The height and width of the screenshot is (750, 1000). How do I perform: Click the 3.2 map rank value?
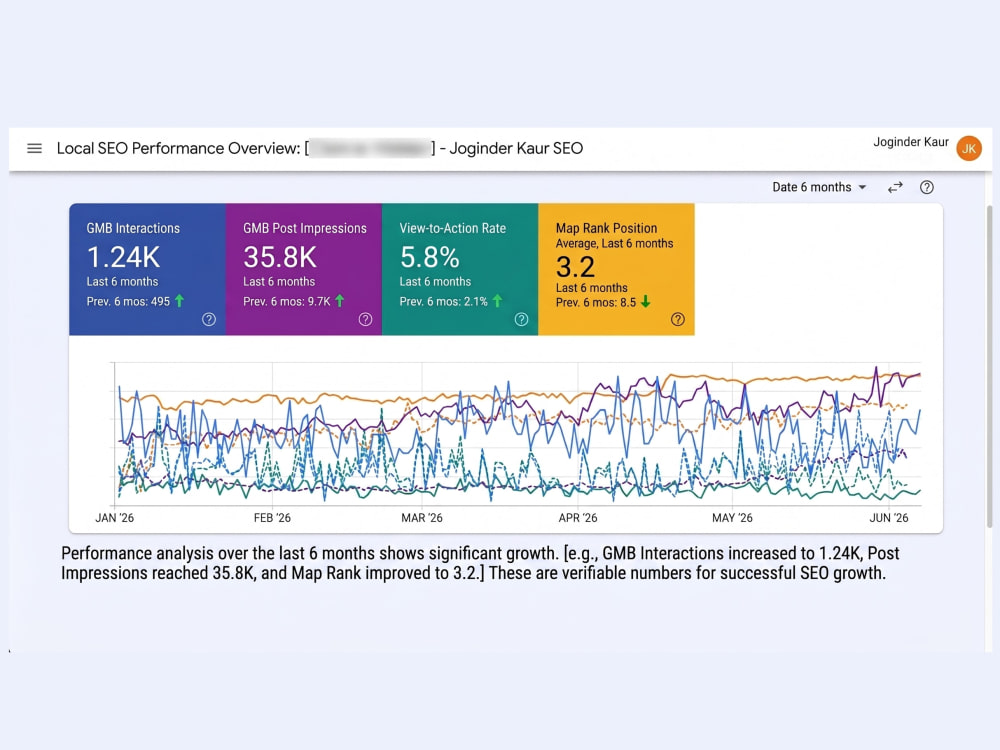pyautogui.click(x=575, y=267)
